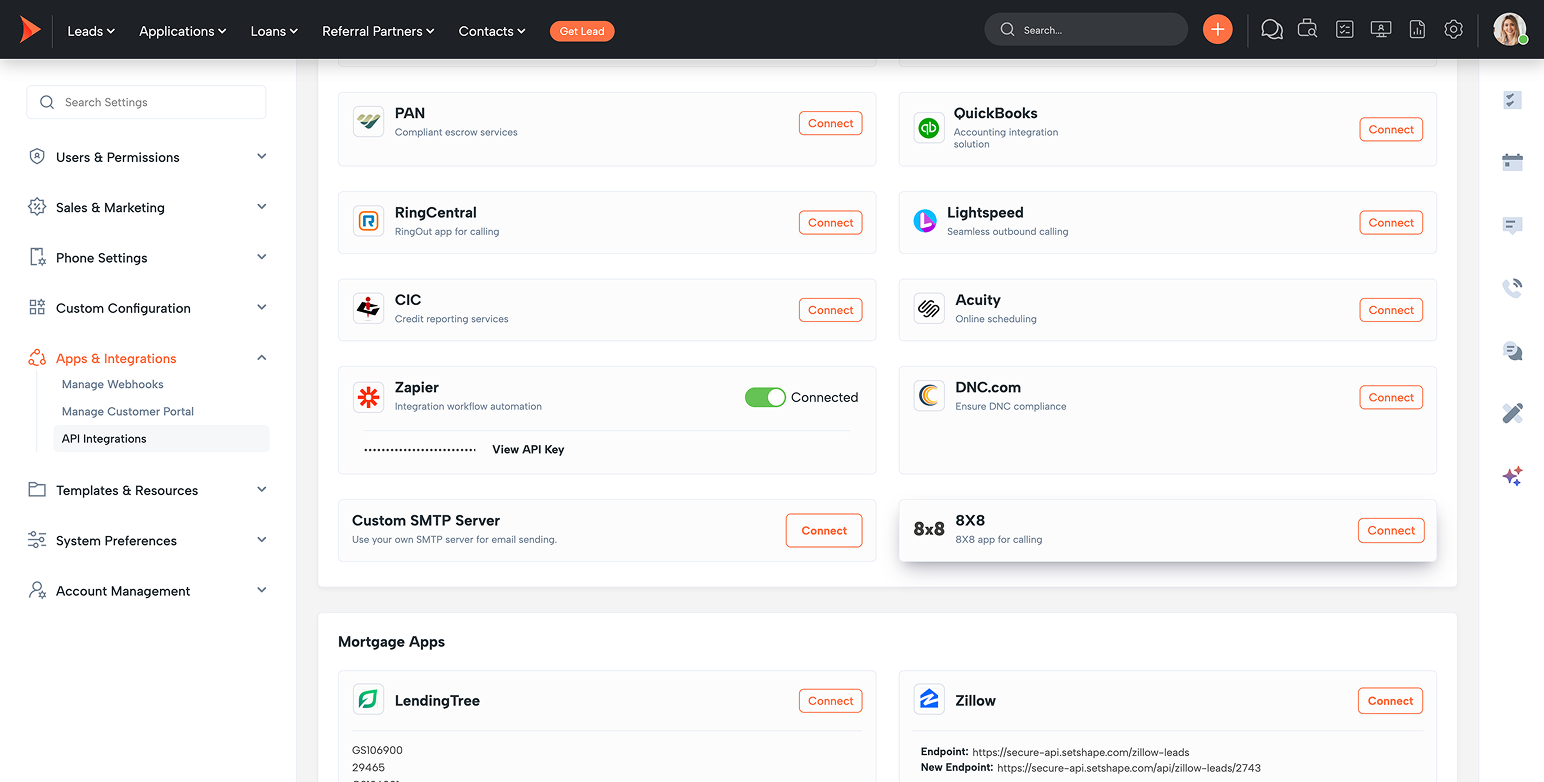This screenshot has width=1544, height=782.
Task: Expand Templates & Resources section
Action: pyautogui.click(x=148, y=490)
